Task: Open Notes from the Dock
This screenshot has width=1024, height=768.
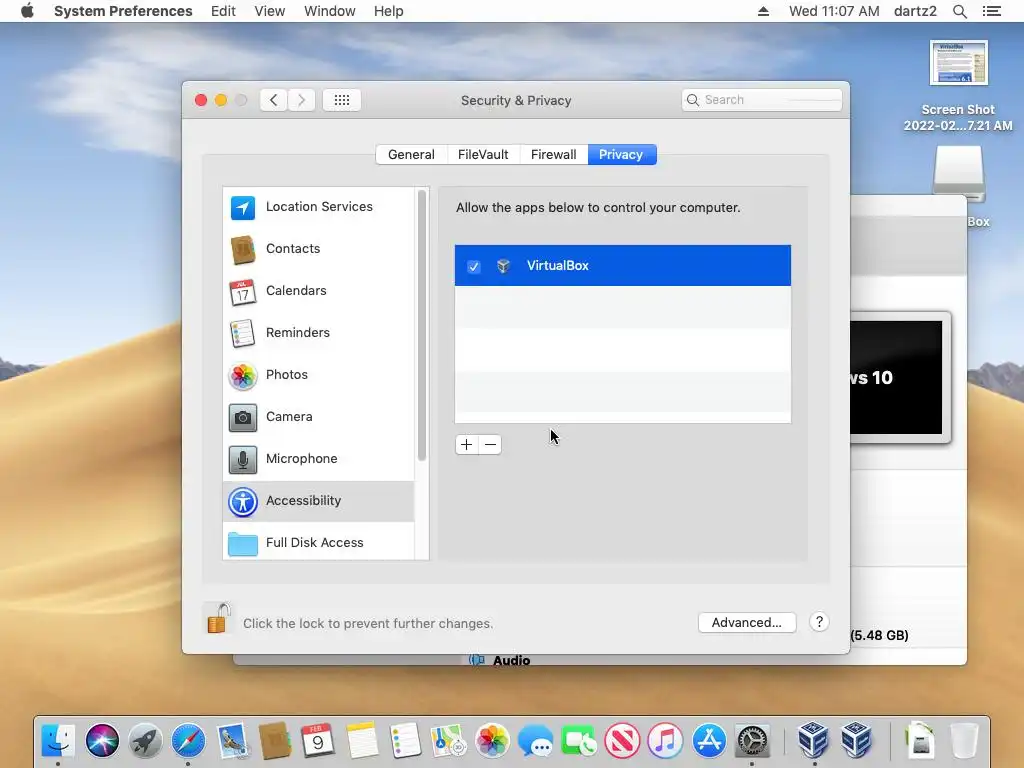Action: coord(362,741)
